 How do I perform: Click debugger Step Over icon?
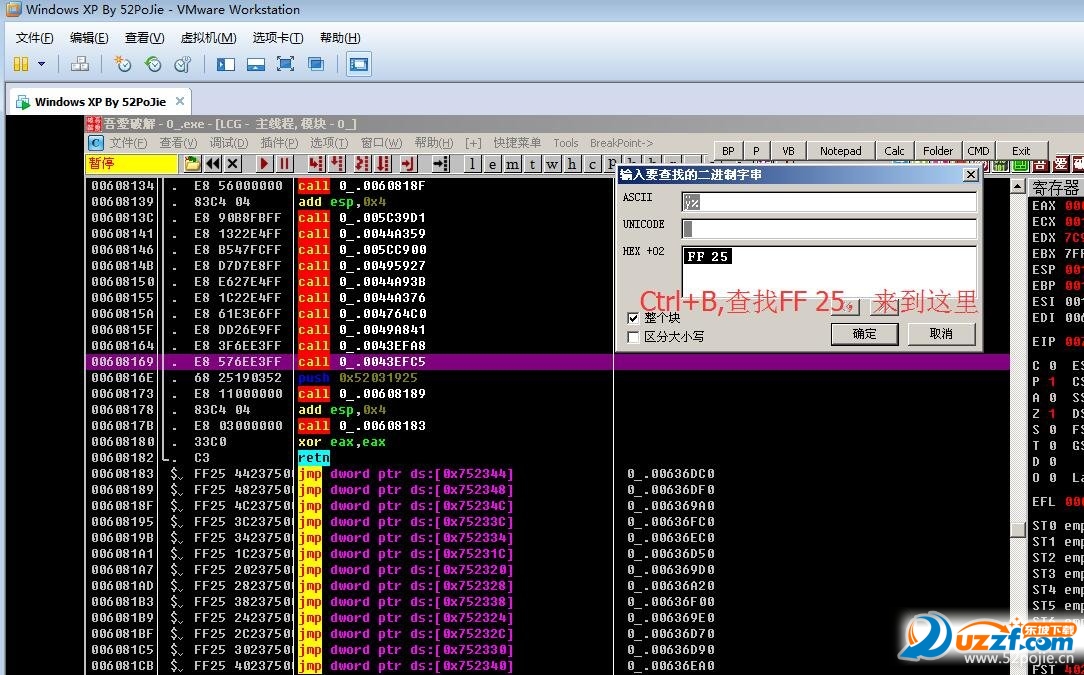[x=337, y=164]
